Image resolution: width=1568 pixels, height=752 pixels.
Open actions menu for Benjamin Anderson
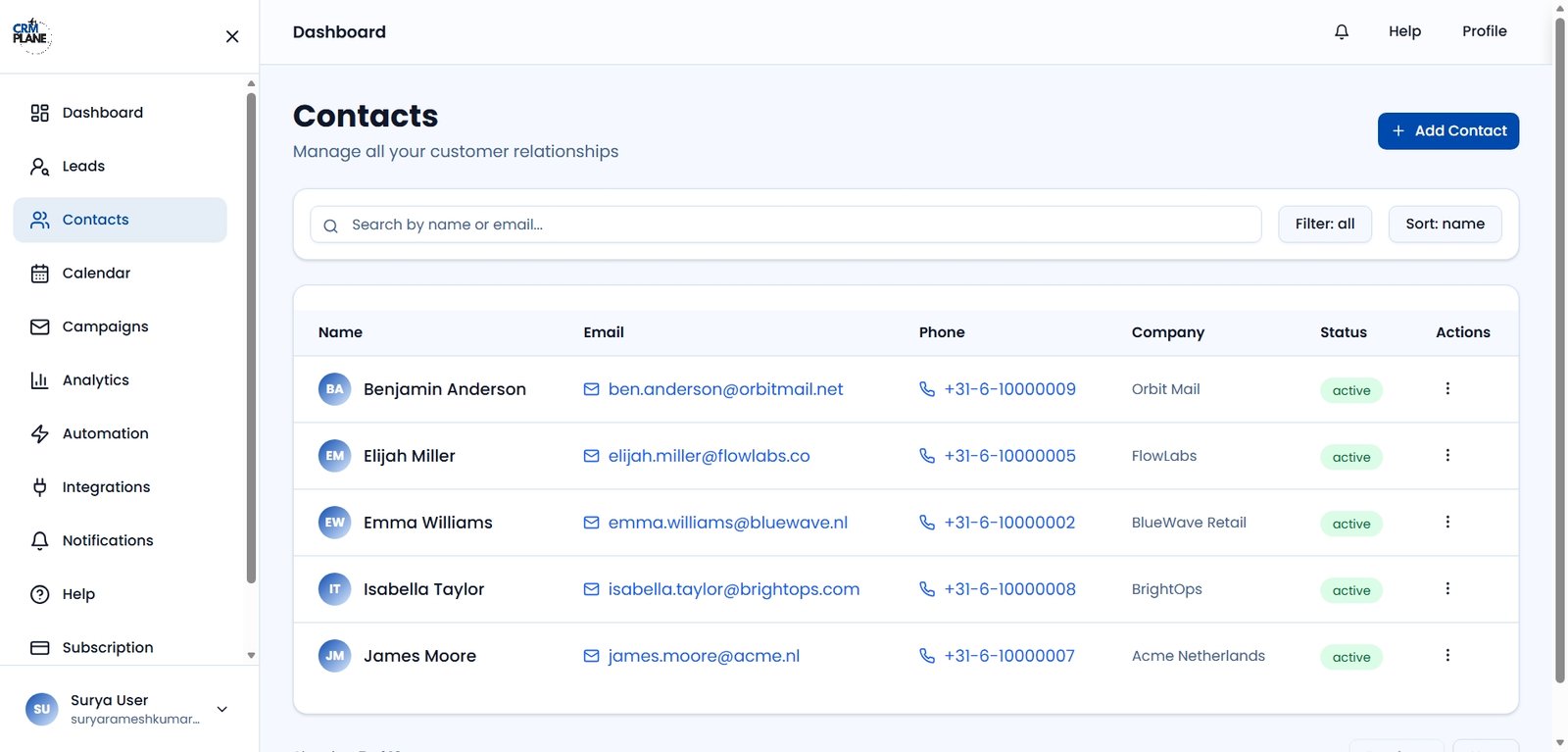pyautogui.click(x=1447, y=389)
